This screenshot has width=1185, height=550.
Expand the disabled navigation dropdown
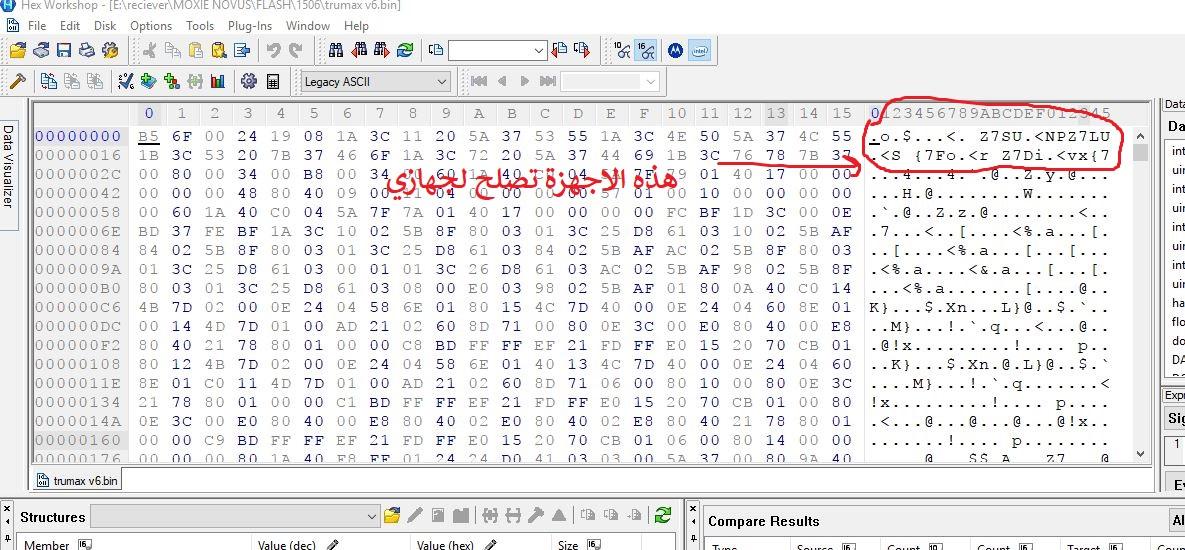(x=650, y=82)
